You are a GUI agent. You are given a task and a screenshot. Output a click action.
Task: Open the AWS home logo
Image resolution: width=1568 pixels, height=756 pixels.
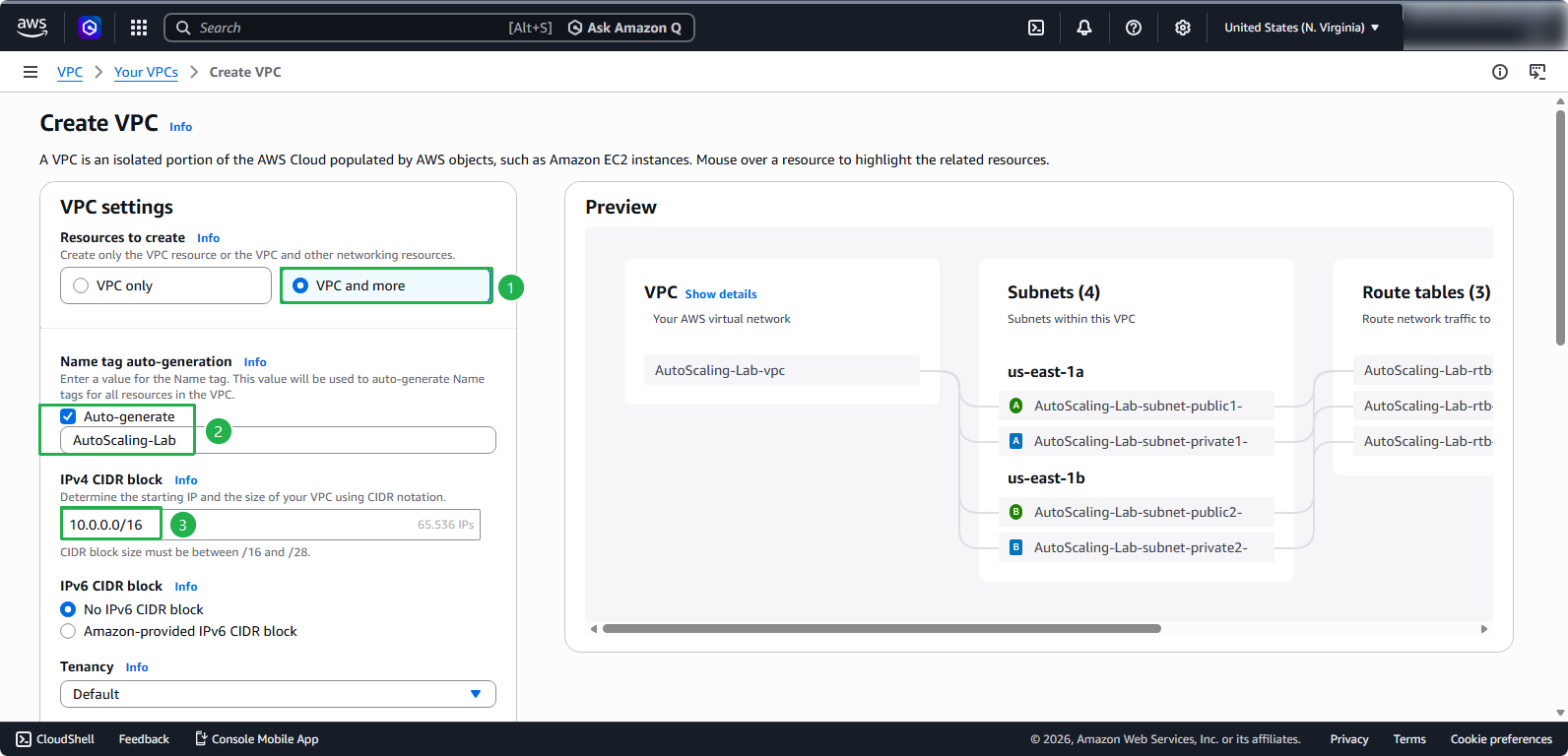pyautogui.click(x=32, y=28)
